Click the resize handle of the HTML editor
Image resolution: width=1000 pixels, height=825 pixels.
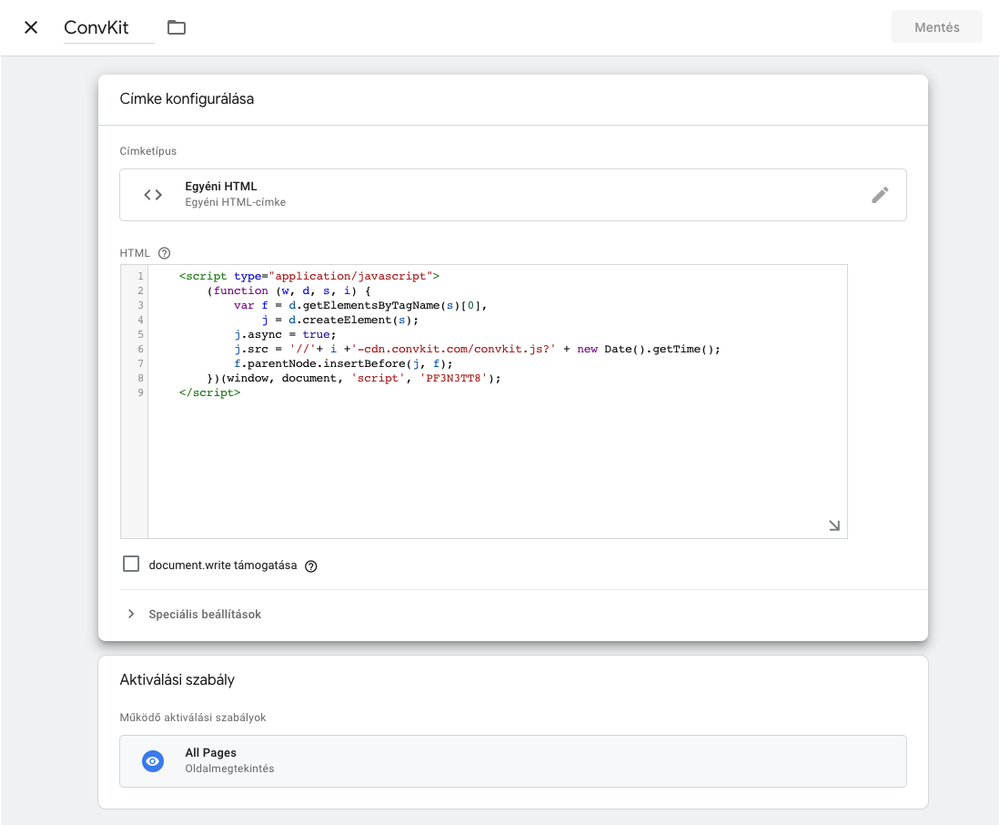pyautogui.click(x=834, y=525)
